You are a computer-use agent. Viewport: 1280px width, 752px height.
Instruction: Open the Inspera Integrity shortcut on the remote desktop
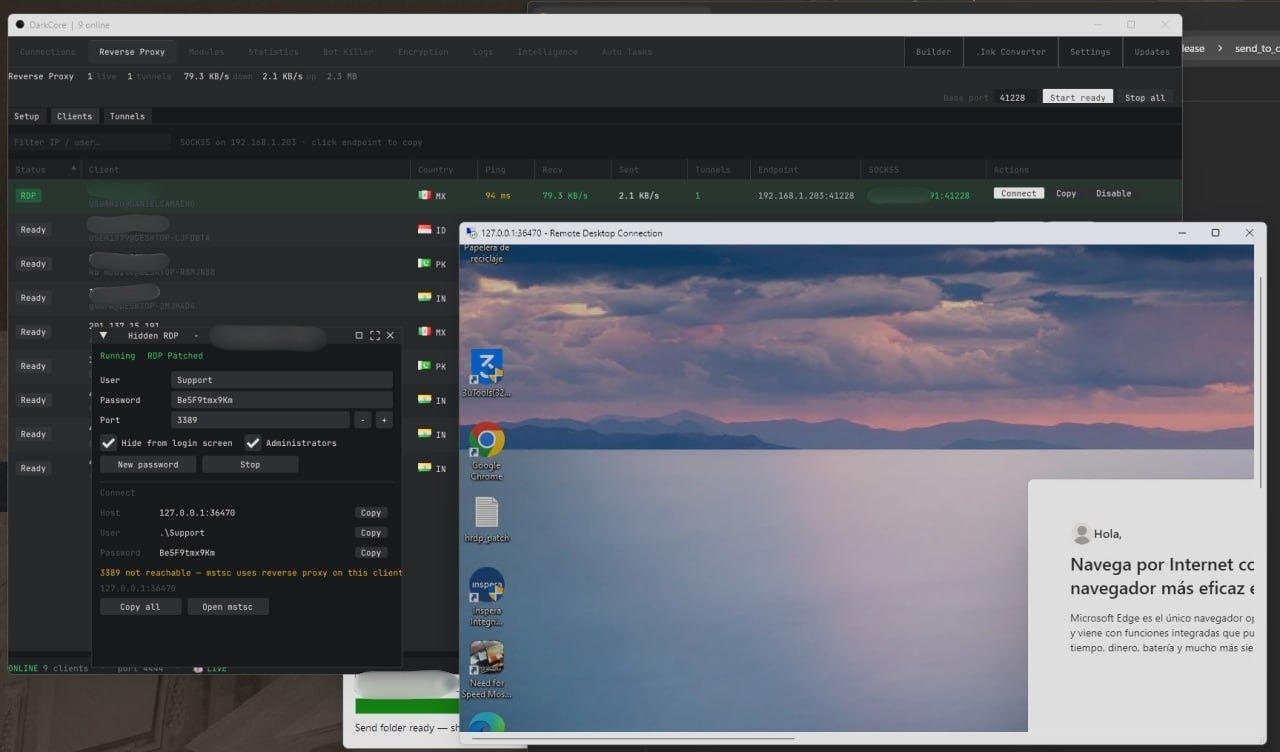tap(486, 597)
